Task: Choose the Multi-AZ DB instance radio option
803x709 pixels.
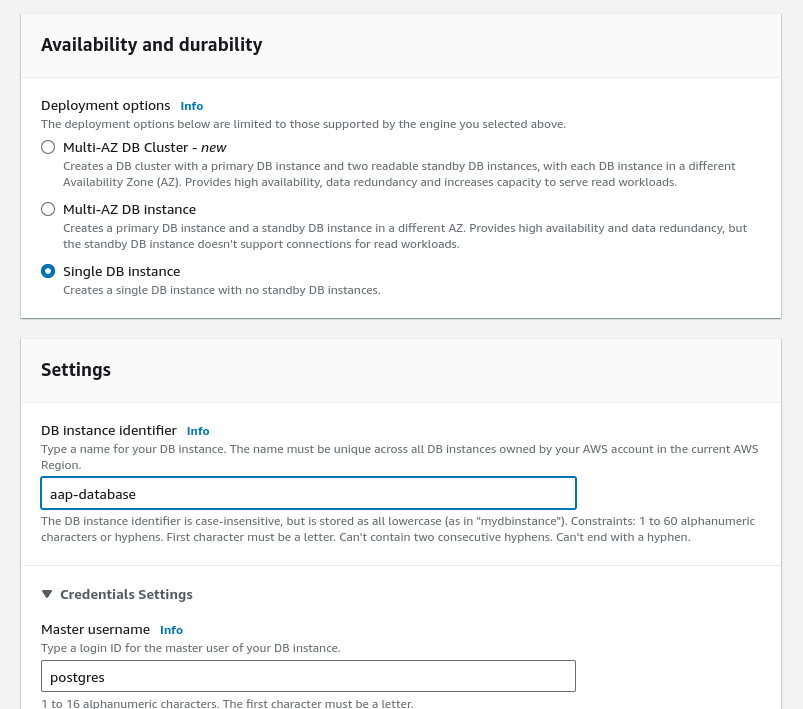Action: 48,210
